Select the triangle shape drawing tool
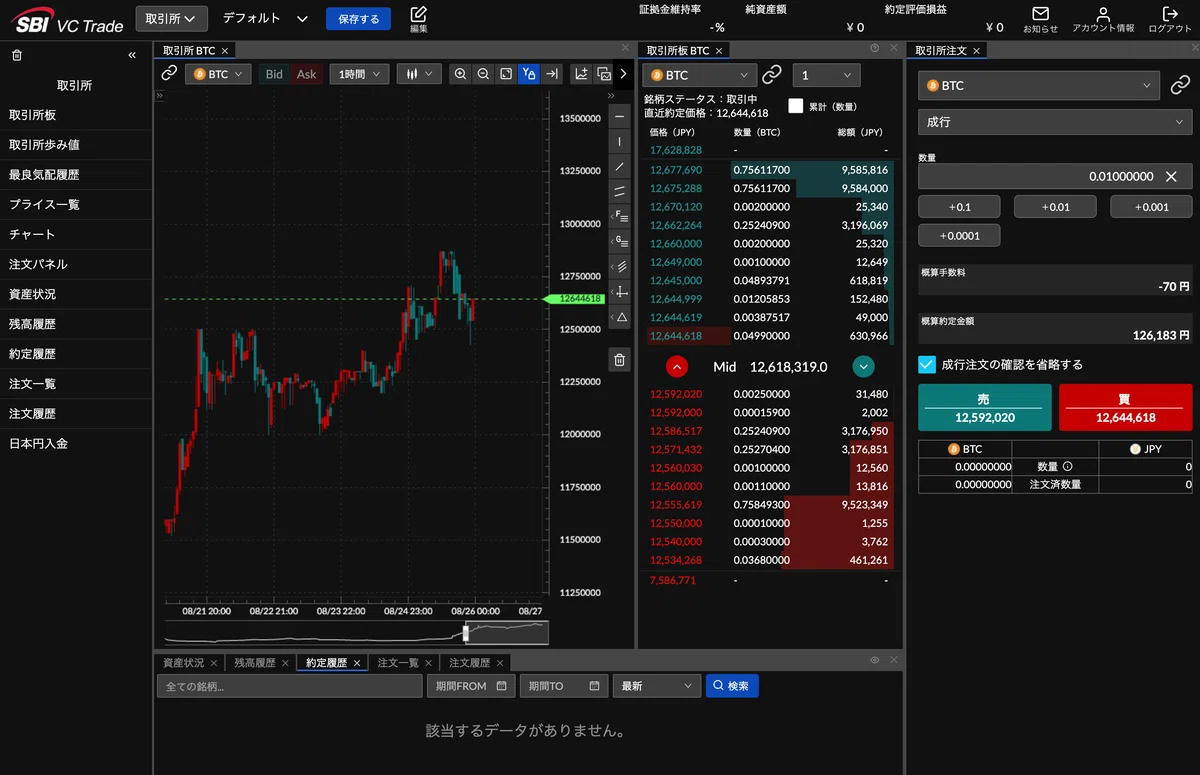 click(x=619, y=317)
